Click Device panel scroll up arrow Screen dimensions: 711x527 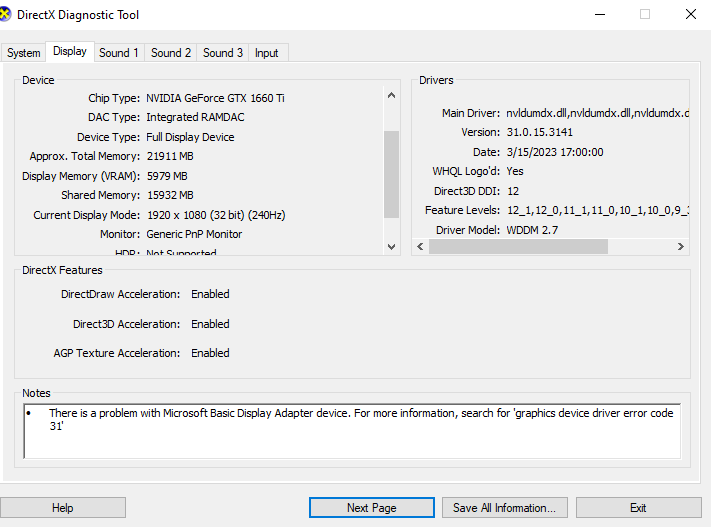391,95
